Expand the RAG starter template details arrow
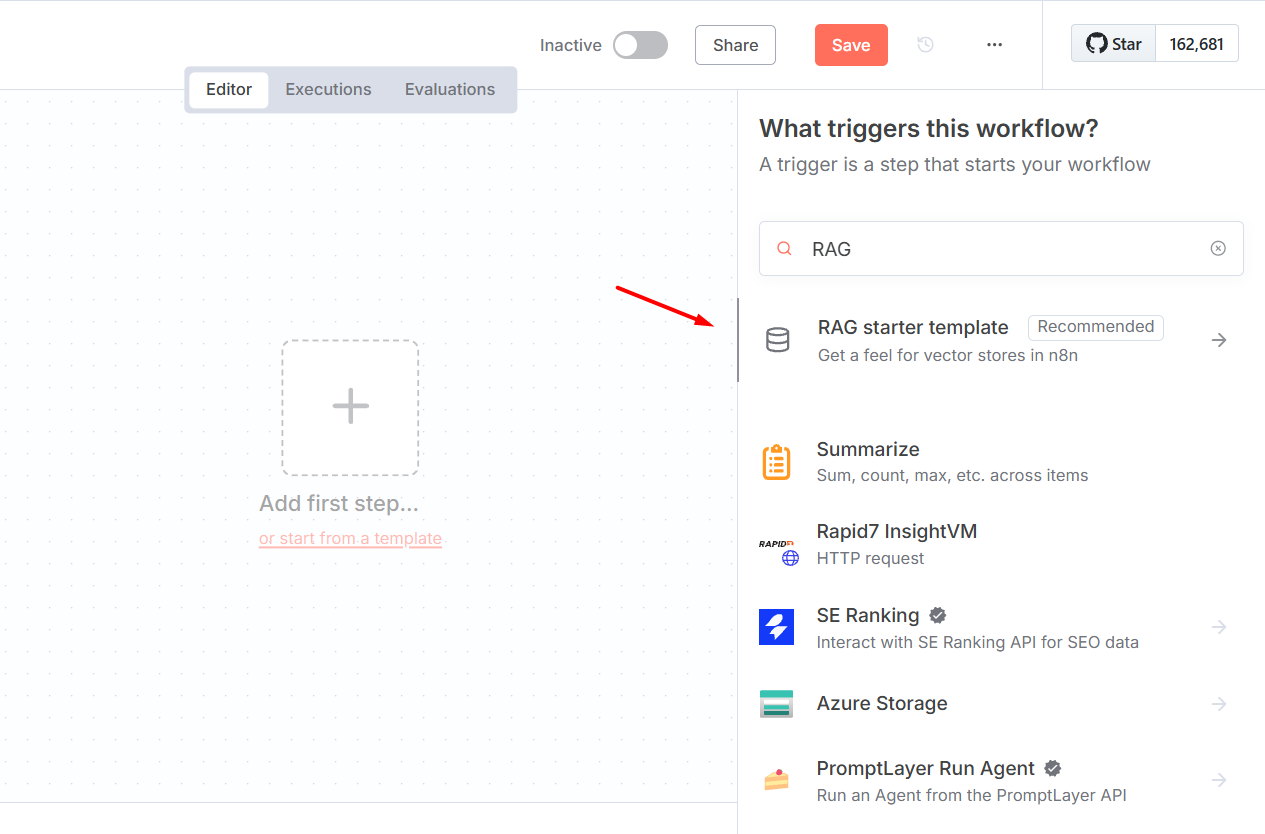 coord(1218,340)
